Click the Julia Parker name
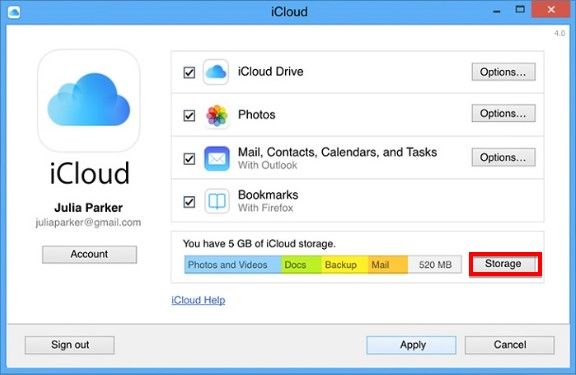 tap(89, 208)
